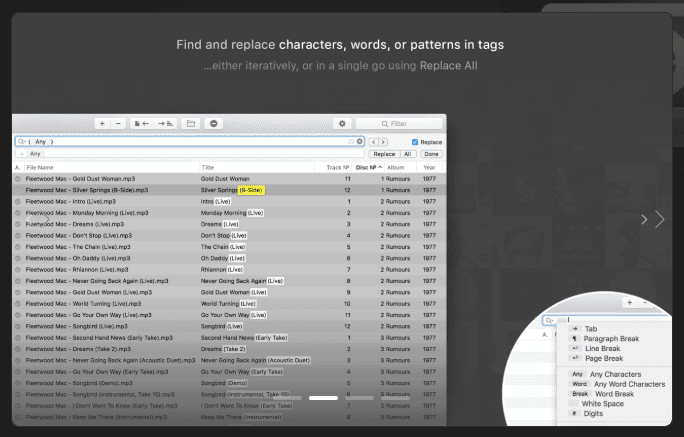Select the title Gold Dust Woman (Live)
The width and height of the screenshot is (684, 437).
click(233, 292)
